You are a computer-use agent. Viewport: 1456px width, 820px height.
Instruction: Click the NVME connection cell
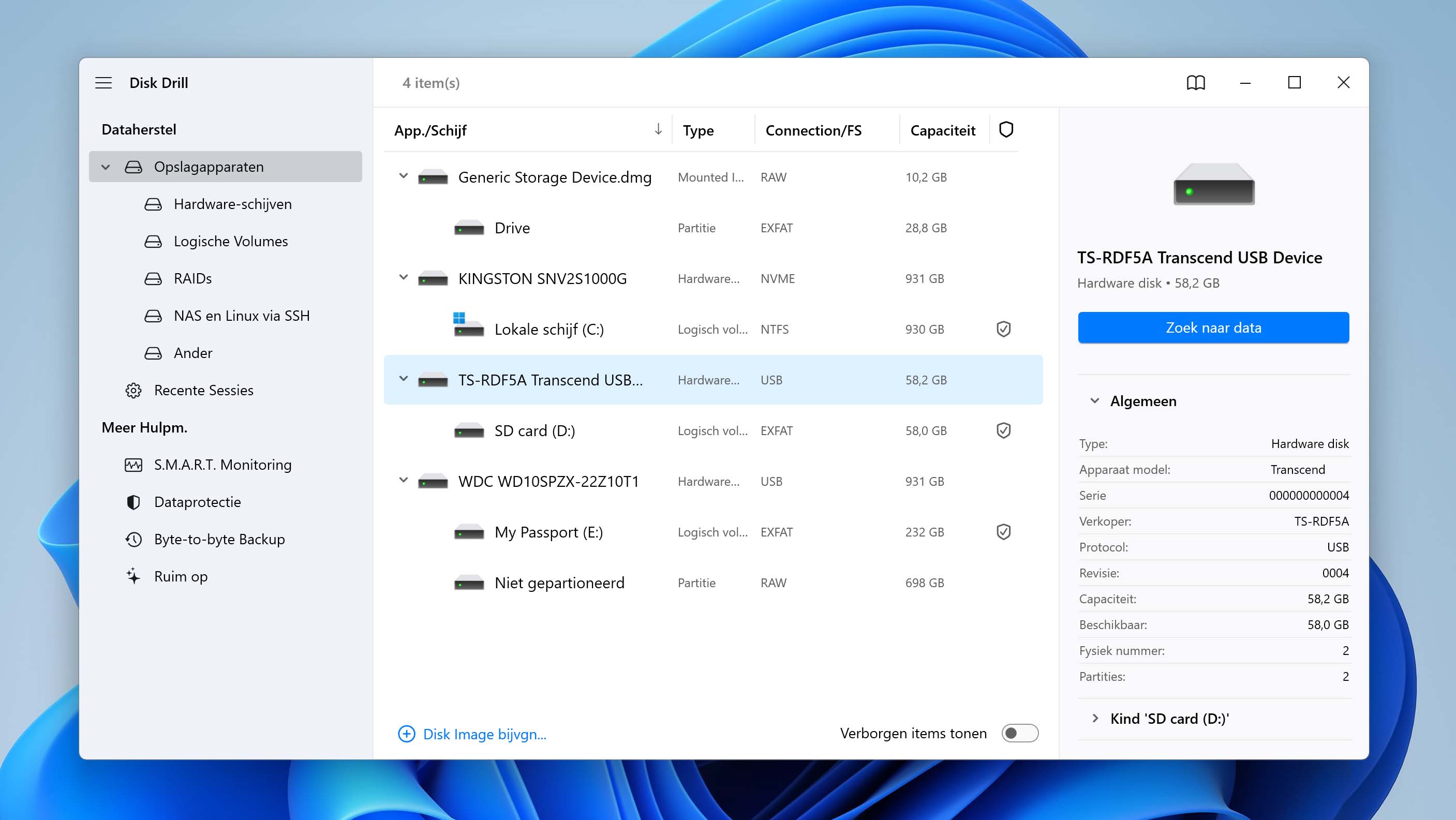tap(777, 279)
